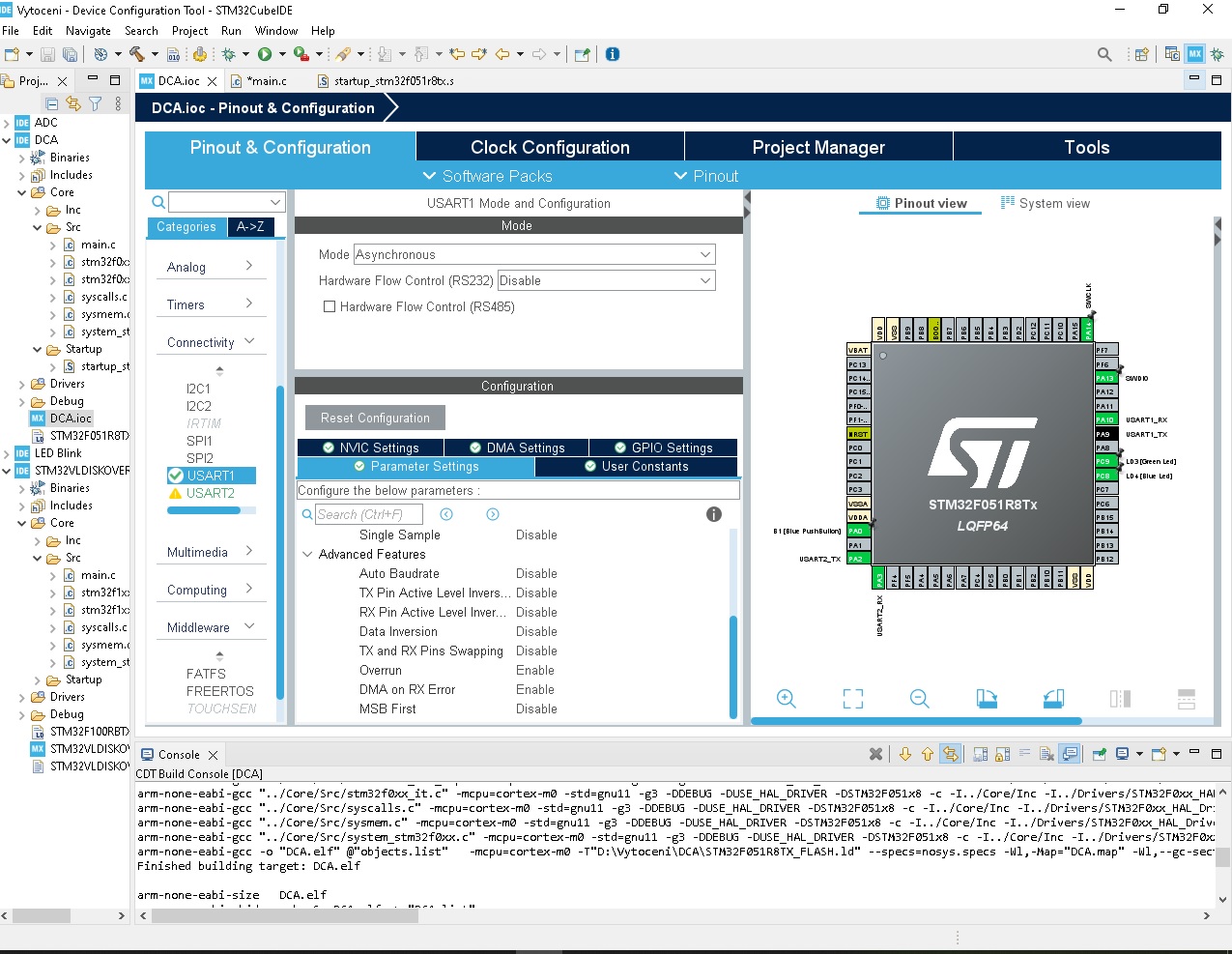Open the Project menu

[x=189, y=31]
